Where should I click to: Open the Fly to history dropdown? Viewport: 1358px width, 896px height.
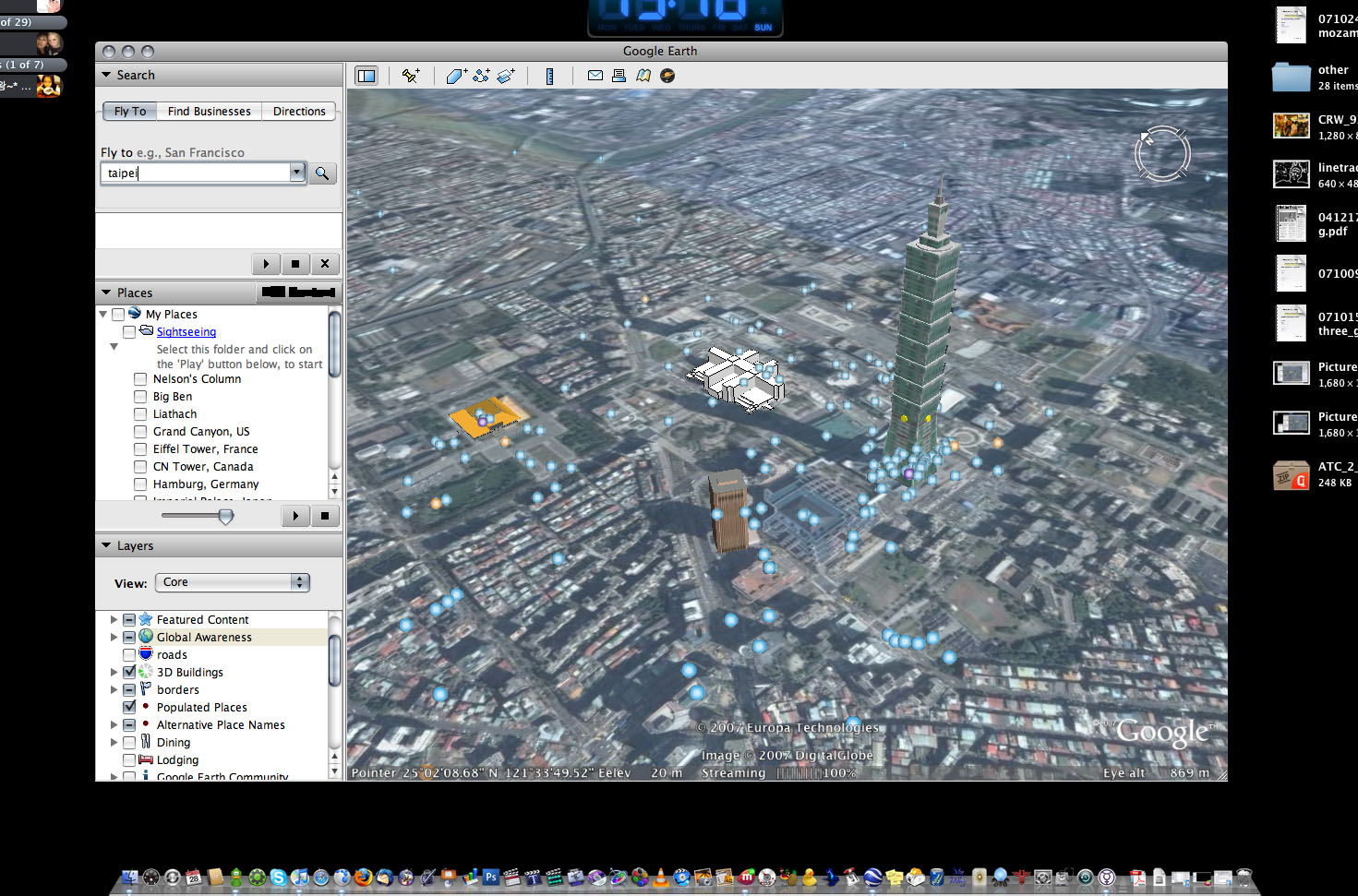296,173
